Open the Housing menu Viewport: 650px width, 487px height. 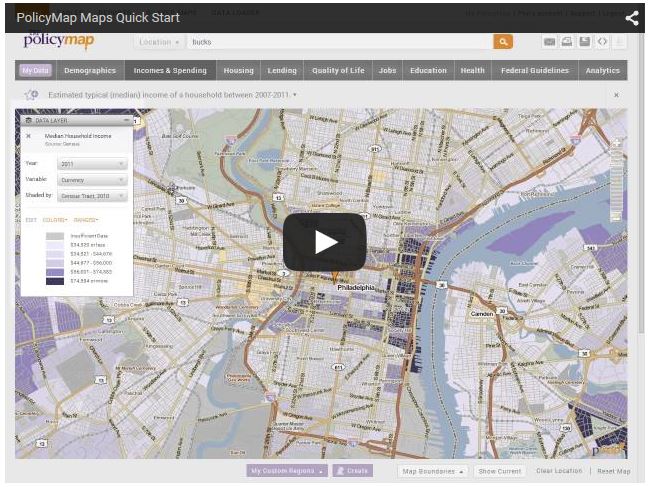click(238, 70)
